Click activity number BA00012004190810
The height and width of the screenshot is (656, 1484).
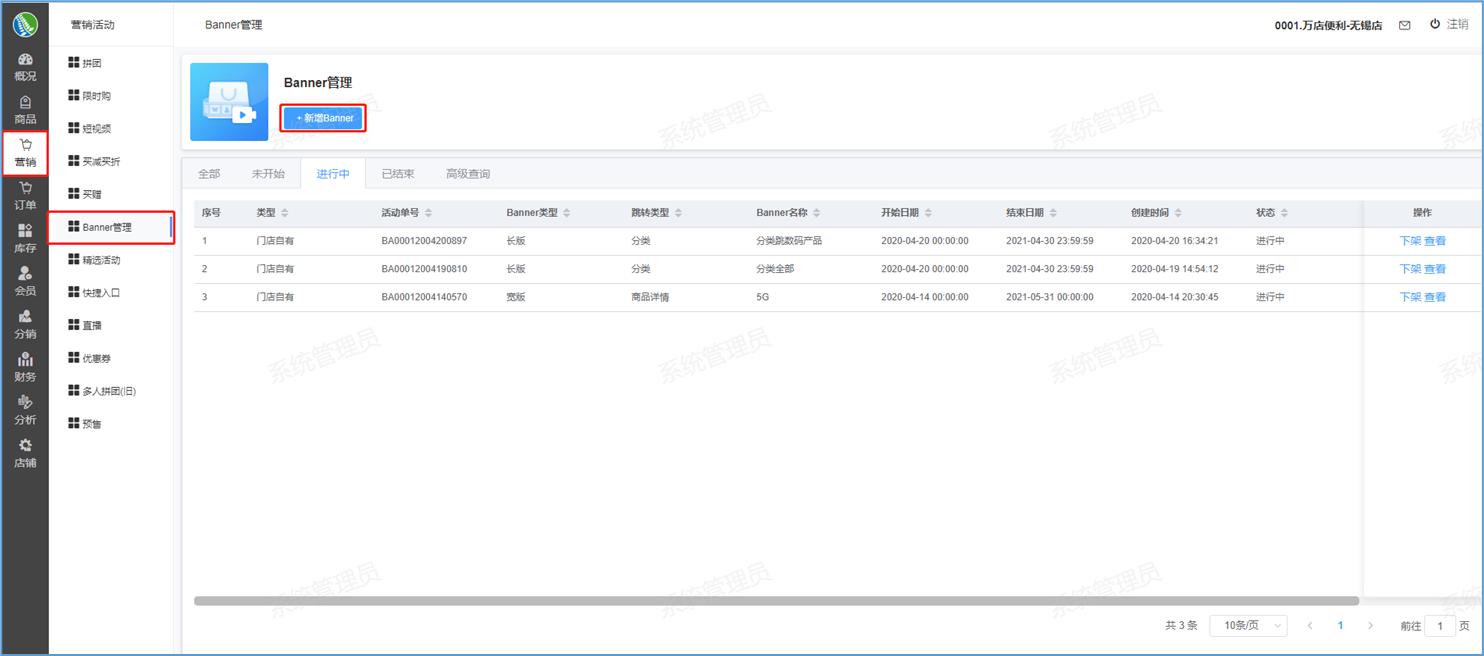[x=424, y=269]
